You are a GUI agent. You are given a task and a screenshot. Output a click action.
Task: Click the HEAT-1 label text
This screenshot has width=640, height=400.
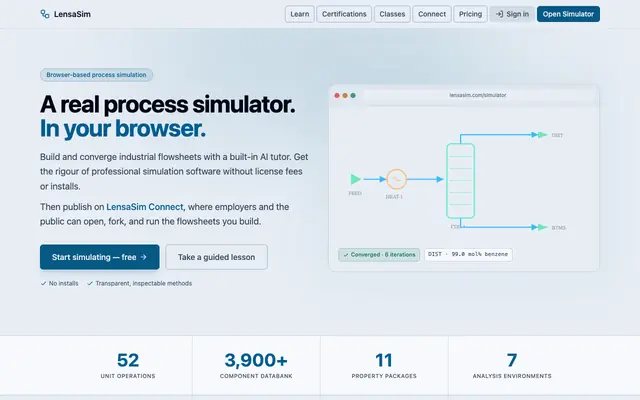(394, 197)
